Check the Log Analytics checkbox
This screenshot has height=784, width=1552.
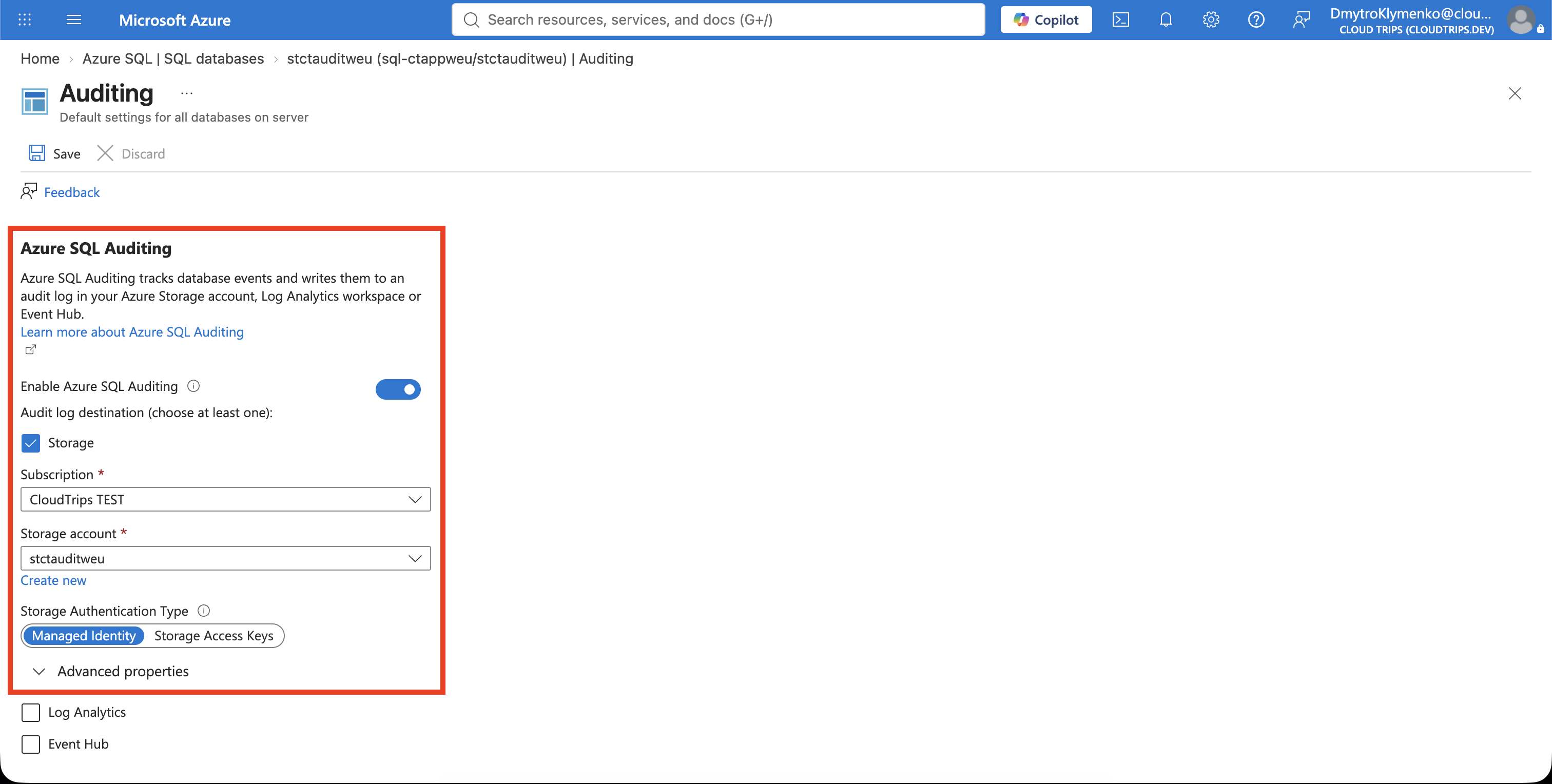(31, 712)
